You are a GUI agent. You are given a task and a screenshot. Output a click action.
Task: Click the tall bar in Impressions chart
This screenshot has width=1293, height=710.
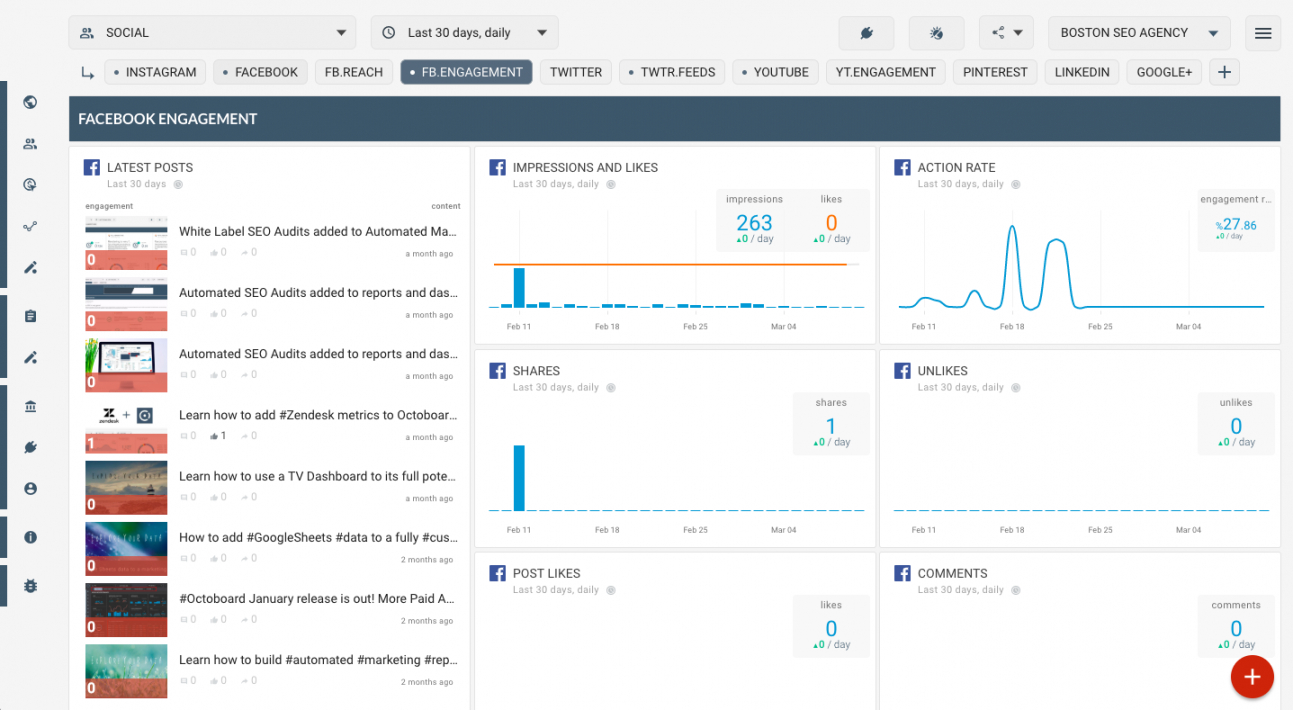pos(519,288)
